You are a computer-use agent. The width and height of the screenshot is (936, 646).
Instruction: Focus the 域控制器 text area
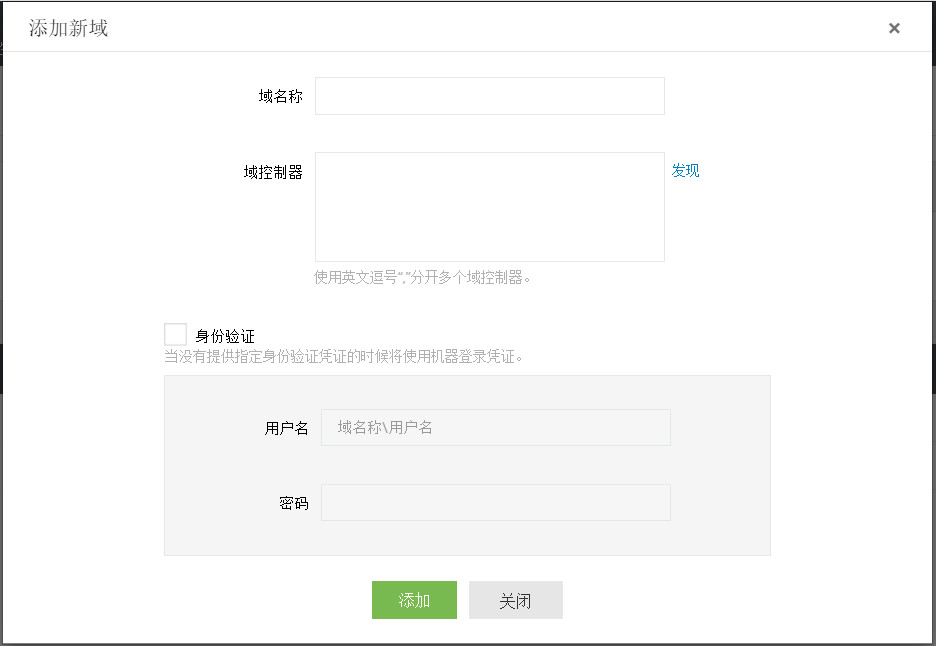point(489,207)
